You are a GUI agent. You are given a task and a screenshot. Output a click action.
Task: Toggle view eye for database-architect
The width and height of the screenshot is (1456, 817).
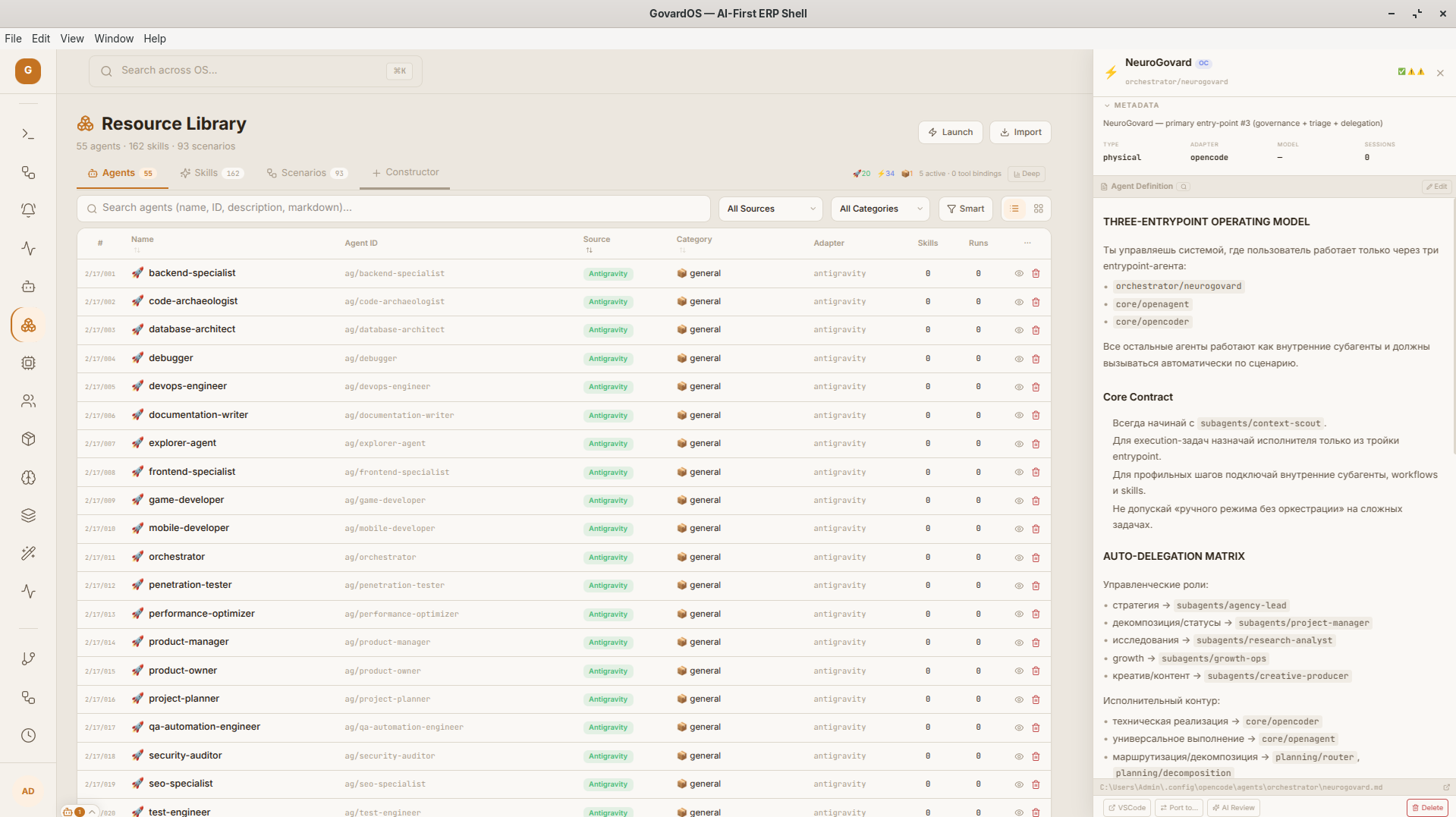pos(1019,330)
